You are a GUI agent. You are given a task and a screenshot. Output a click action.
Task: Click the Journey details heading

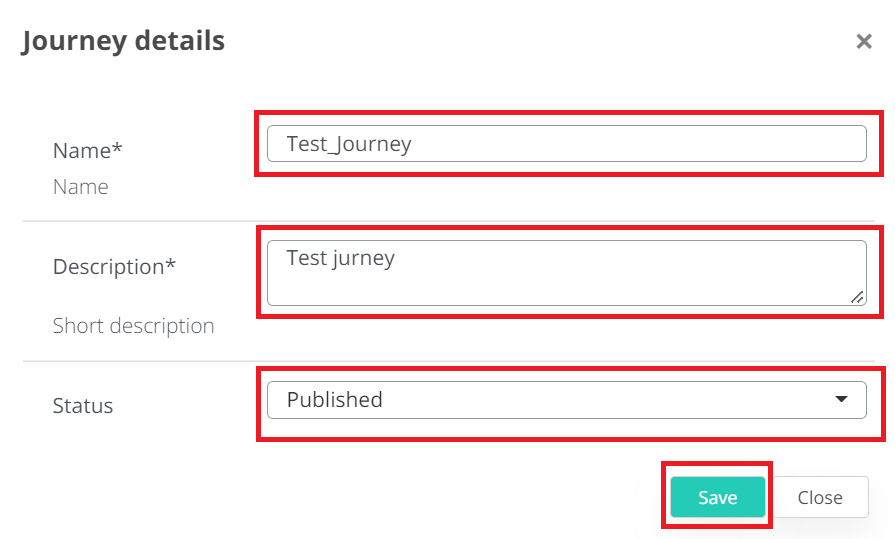point(123,41)
